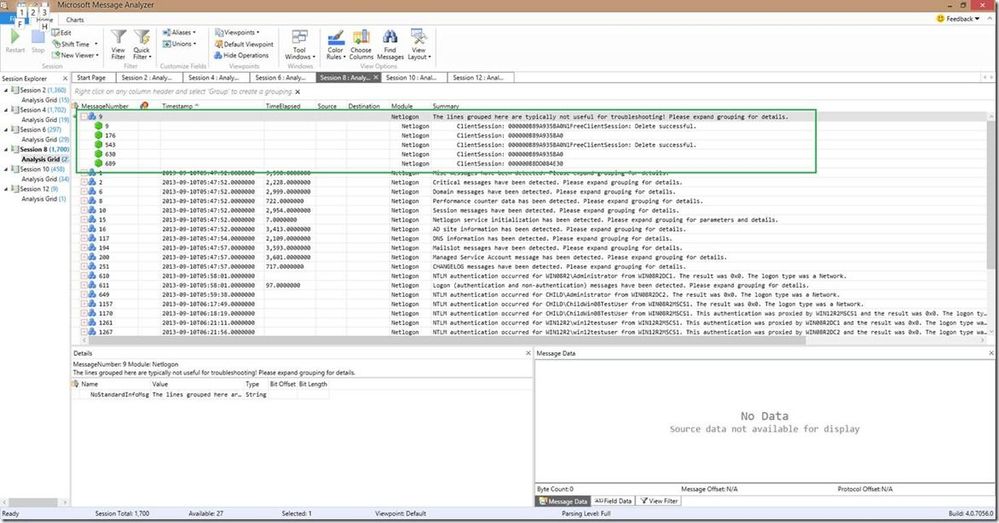Switch to the Session 10 tab
Viewport: 999px width, 523px height.
coord(412,78)
